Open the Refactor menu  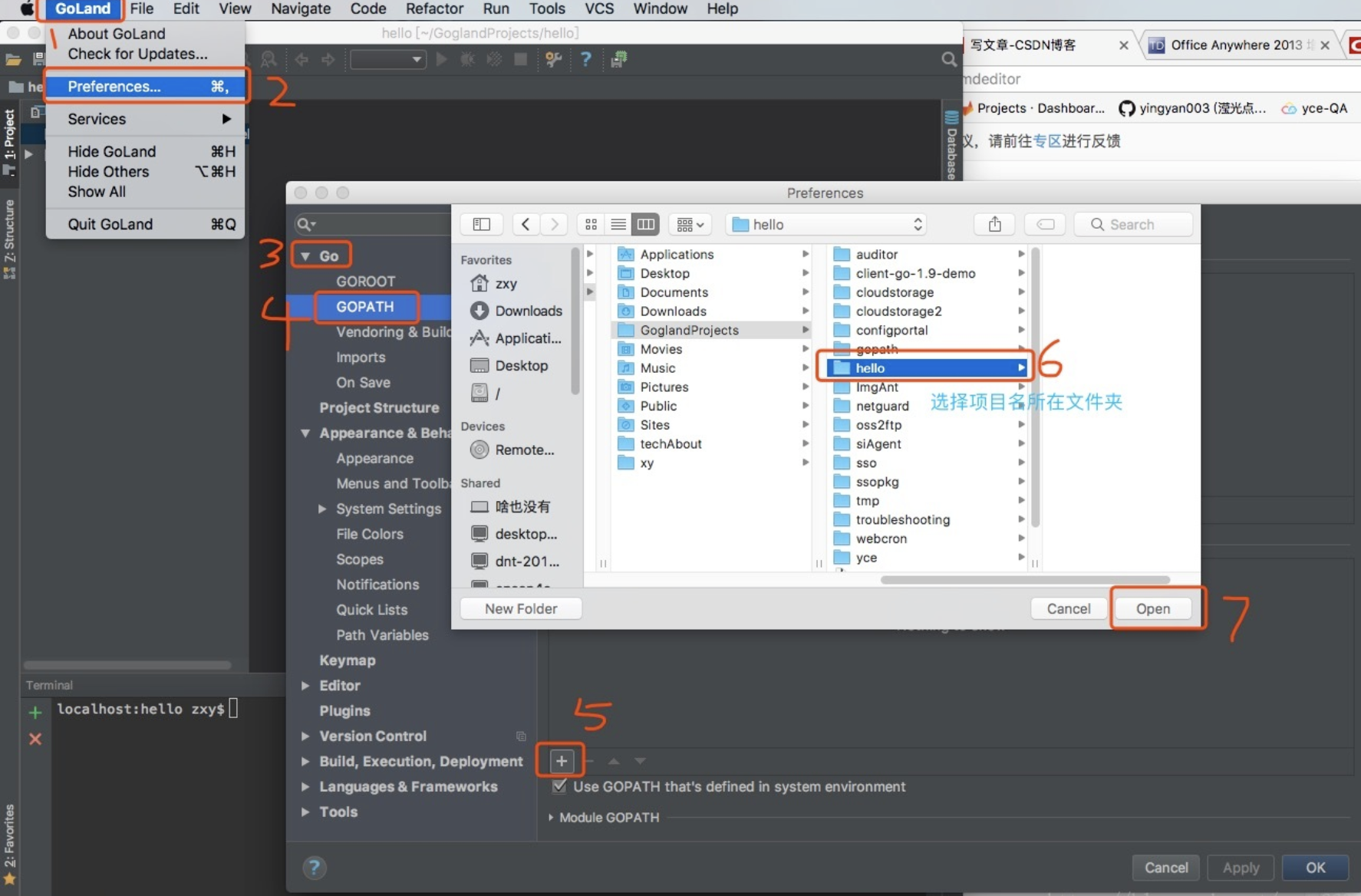[434, 9]
